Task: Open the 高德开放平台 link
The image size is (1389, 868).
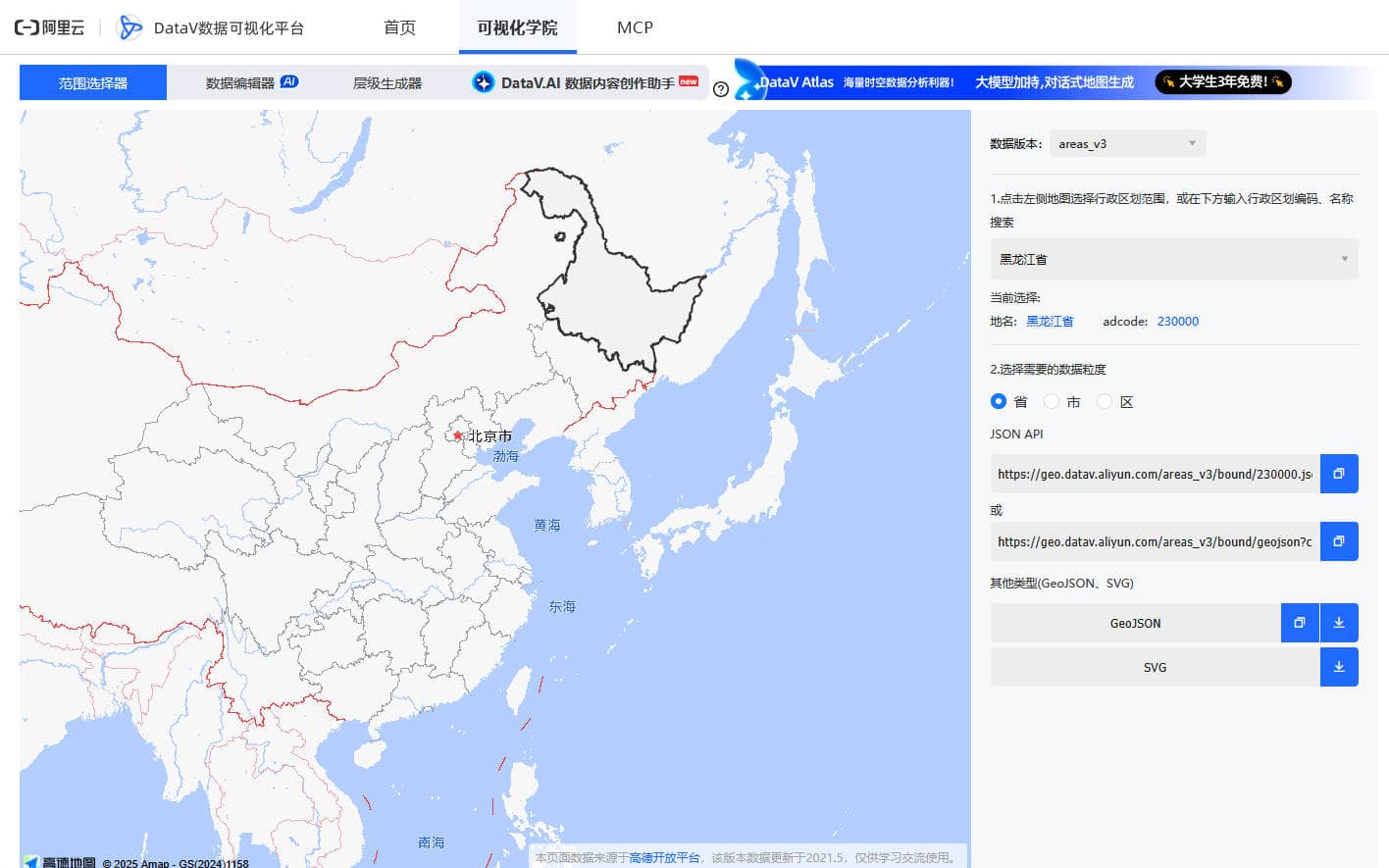Action: point(664,857)
